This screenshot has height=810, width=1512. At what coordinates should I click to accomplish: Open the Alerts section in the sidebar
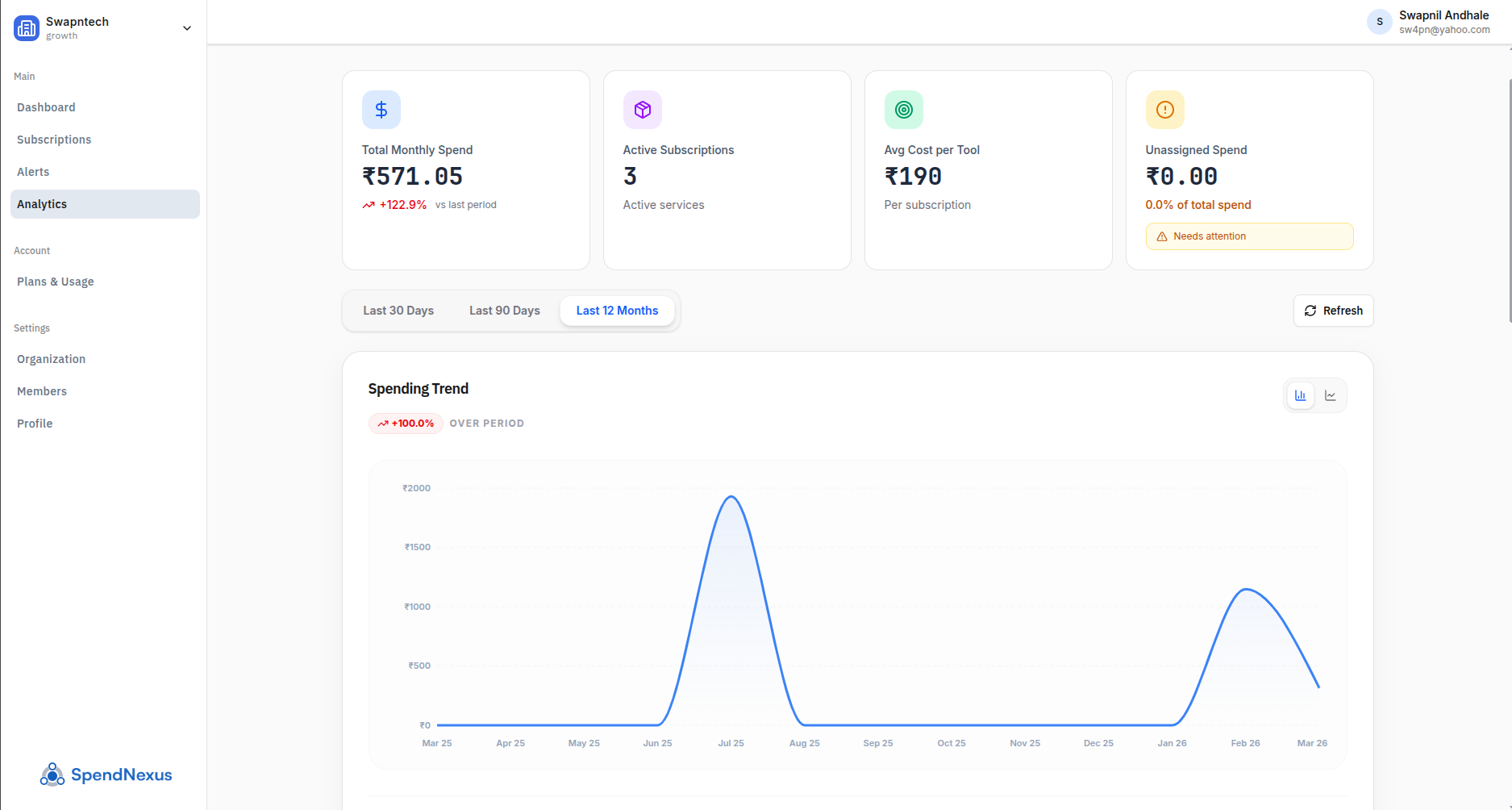click(x=33, y=171)
